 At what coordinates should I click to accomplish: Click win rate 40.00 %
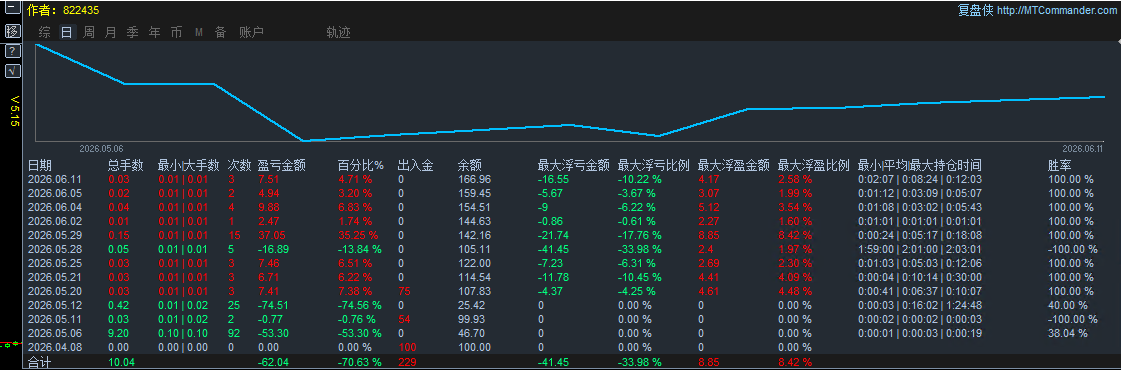pos(1067,305)
